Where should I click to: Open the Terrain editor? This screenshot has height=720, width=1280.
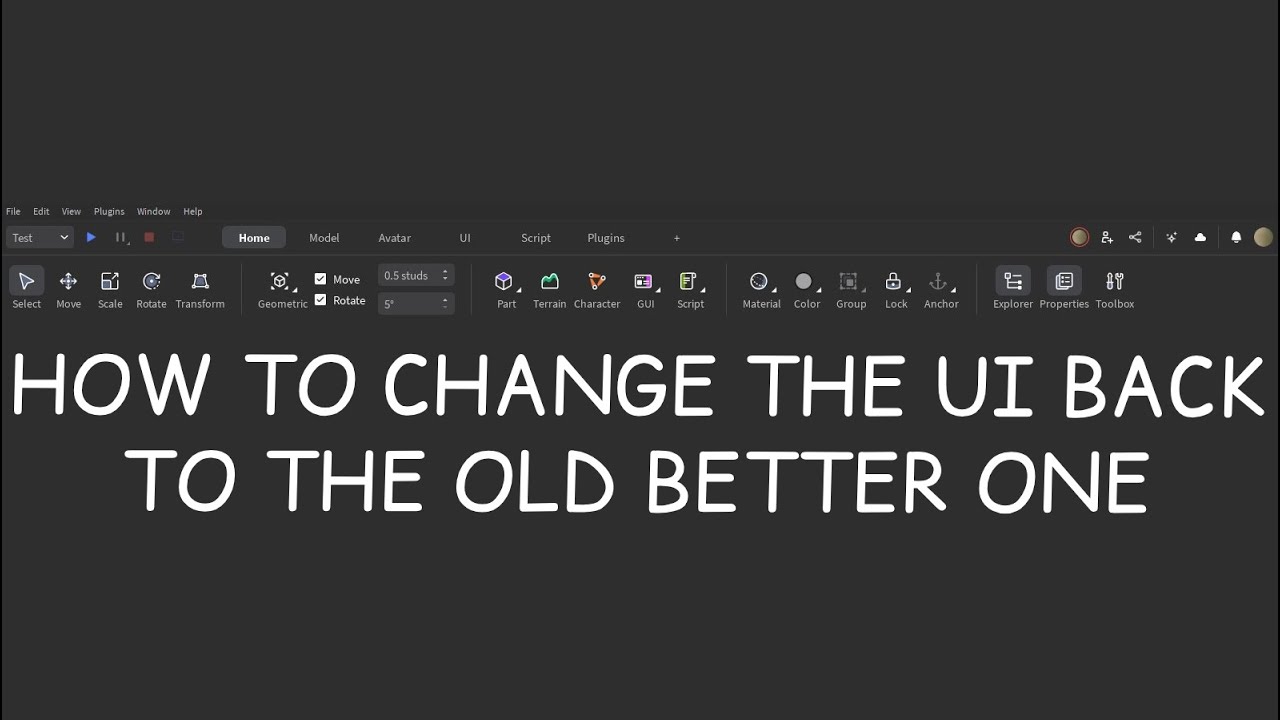[x=549, y=289]
